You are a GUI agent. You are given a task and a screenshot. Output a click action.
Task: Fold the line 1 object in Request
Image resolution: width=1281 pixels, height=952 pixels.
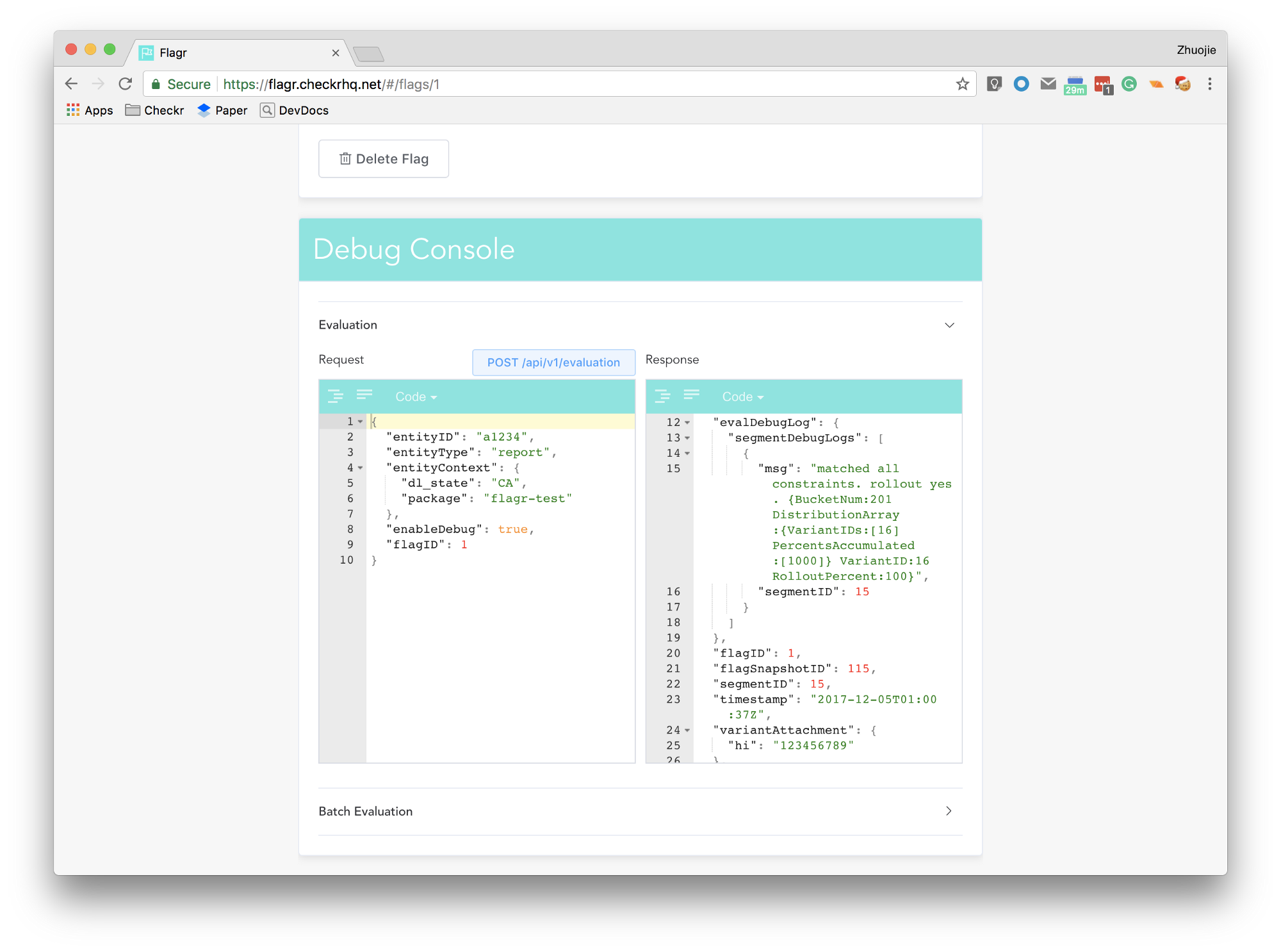tap(361, 422)
